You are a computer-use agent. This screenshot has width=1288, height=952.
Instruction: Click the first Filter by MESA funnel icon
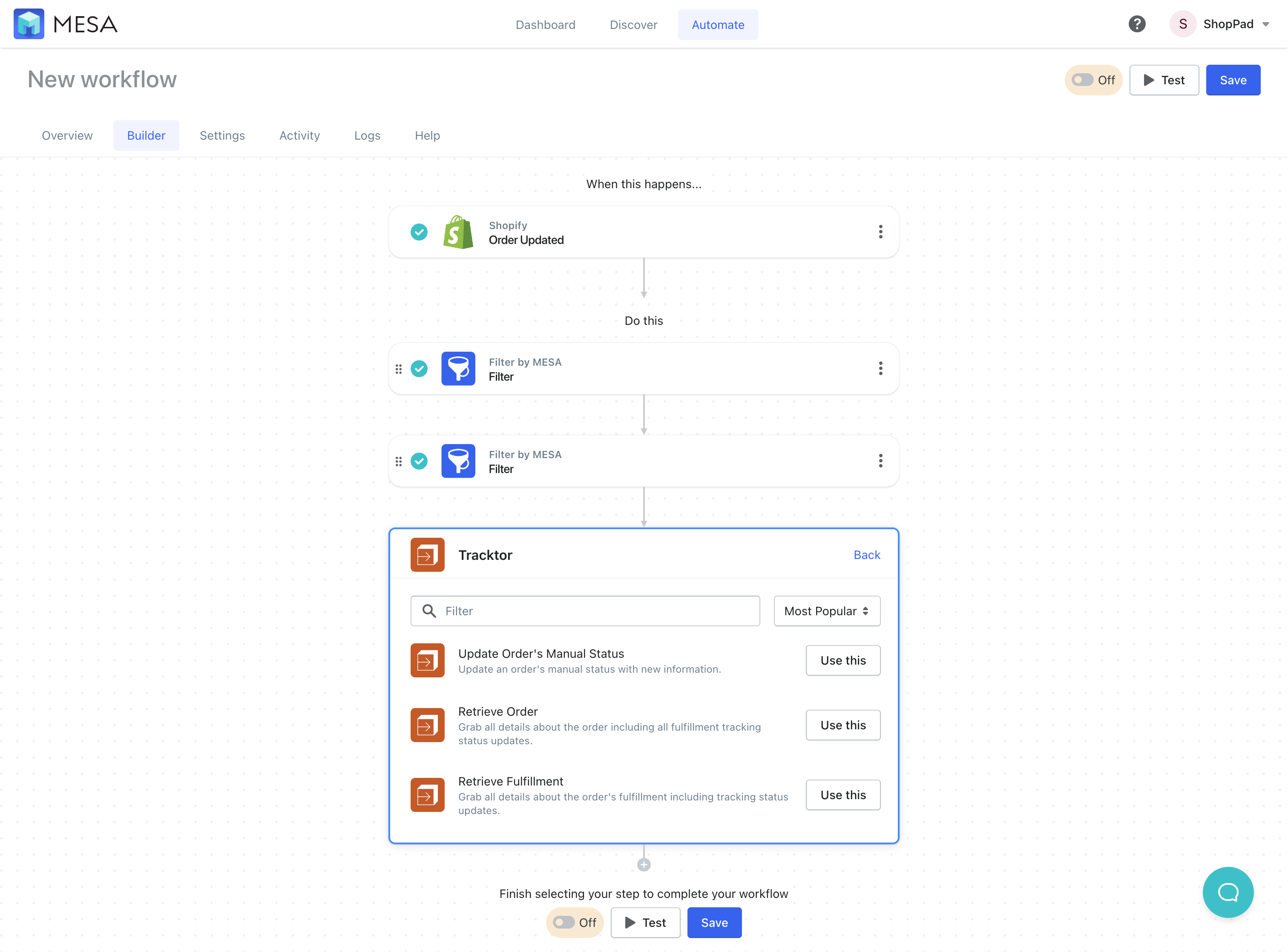pyautogui.click(x=458, y=369)
